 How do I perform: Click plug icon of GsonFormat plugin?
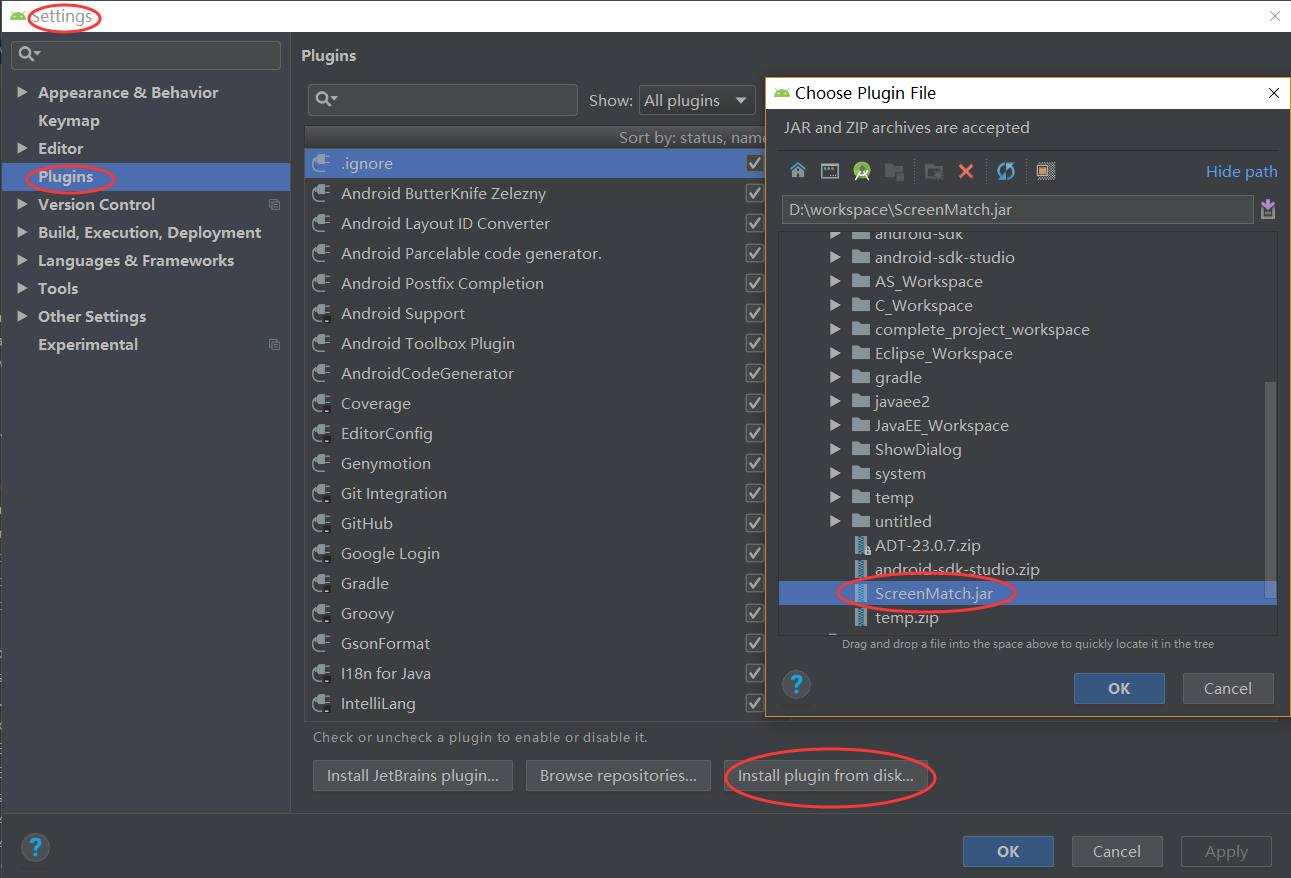click(321, 643)
